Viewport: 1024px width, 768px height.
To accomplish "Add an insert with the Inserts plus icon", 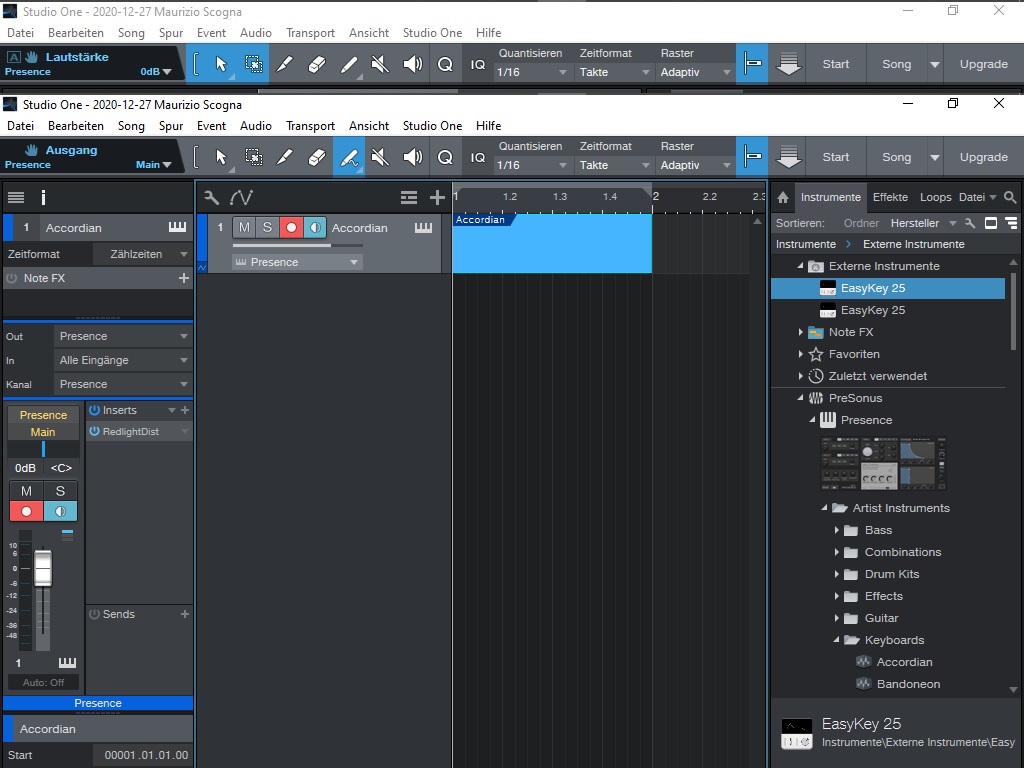I will 185,410.
